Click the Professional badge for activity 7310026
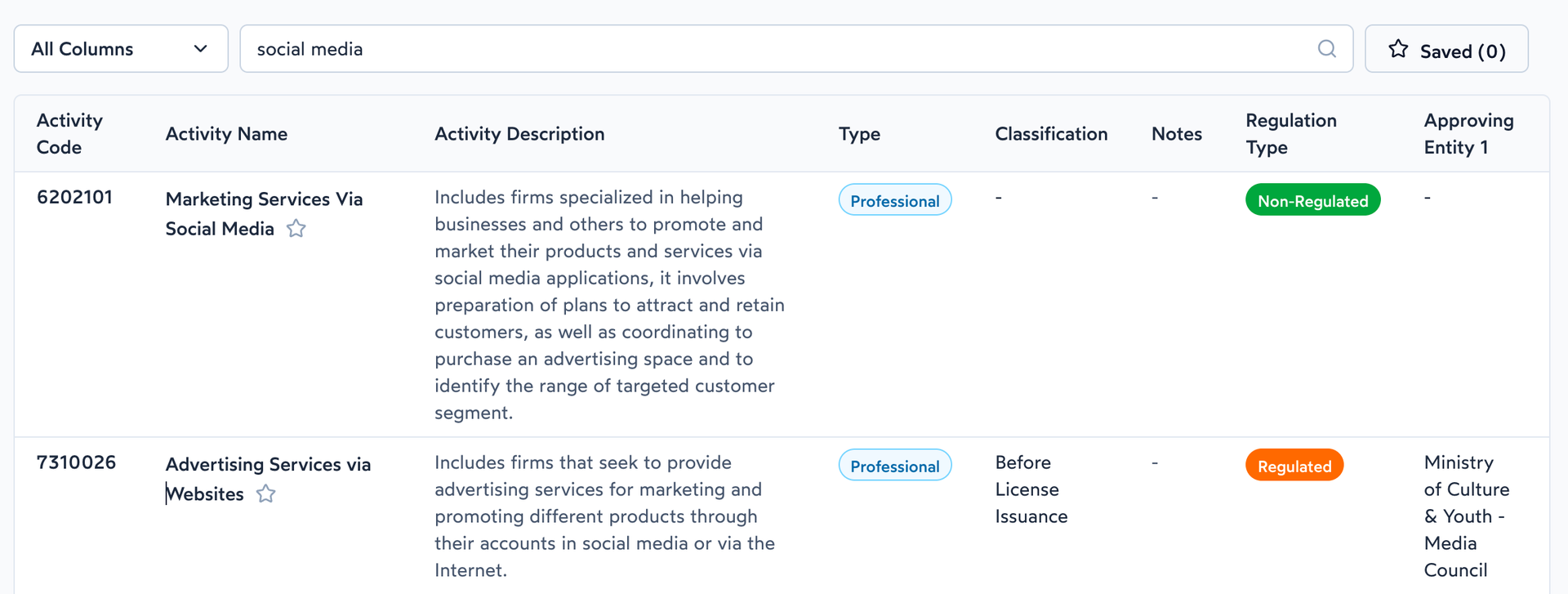Image resolution: width=1568 pixels, height=594 pixels. (x=894, y=465)
